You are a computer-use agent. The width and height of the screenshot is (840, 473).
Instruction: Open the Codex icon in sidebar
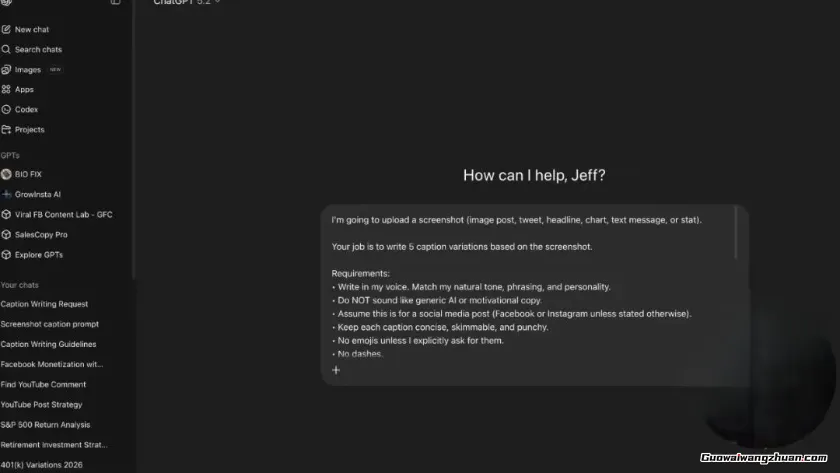[x=6, y=110]
